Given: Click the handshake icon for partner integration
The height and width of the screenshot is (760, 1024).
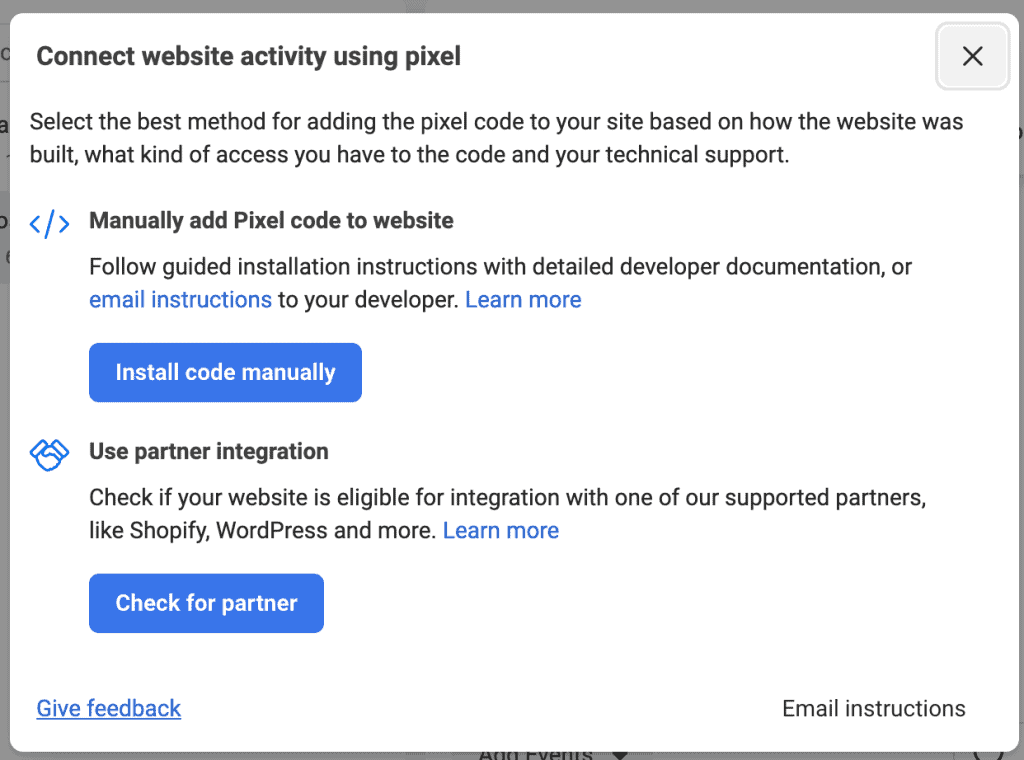Looking at the screenshot, I should (x=49, y=453).
